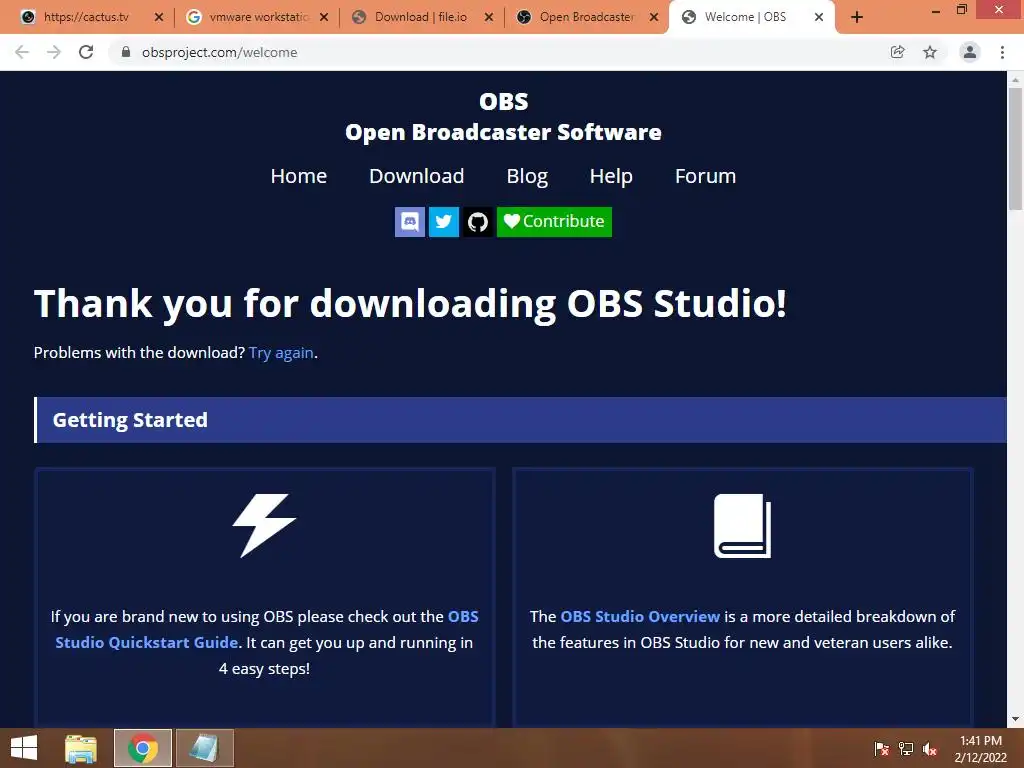Click the scrollbar up arrow
Screen dimensions: 1024x768
point(1015,80)
